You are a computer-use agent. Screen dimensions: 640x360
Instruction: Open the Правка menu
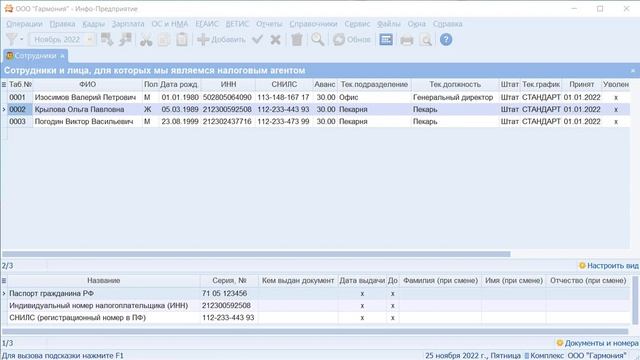62,24
